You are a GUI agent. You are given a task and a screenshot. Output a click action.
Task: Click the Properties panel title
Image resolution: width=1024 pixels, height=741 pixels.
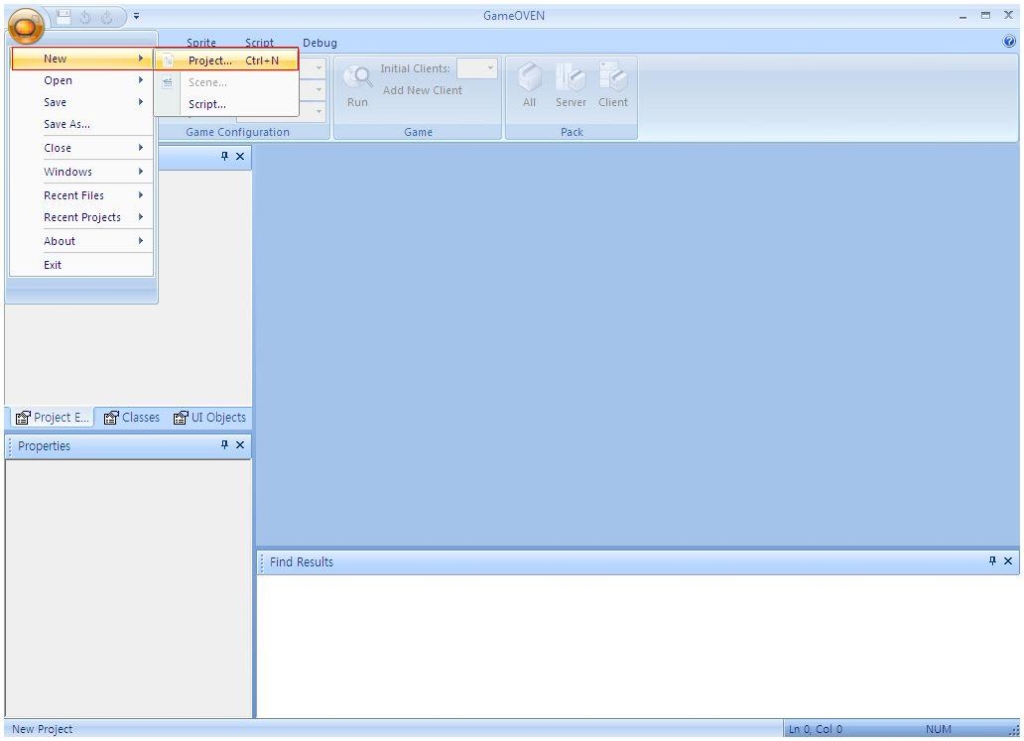pyautogui.click(x=44, y=446)
